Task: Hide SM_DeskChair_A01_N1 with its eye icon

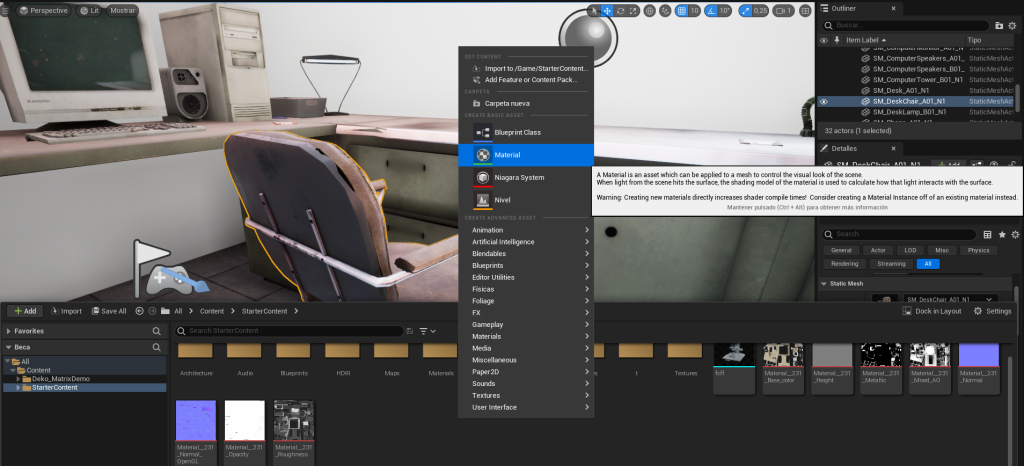Action: tap(824, 102)
